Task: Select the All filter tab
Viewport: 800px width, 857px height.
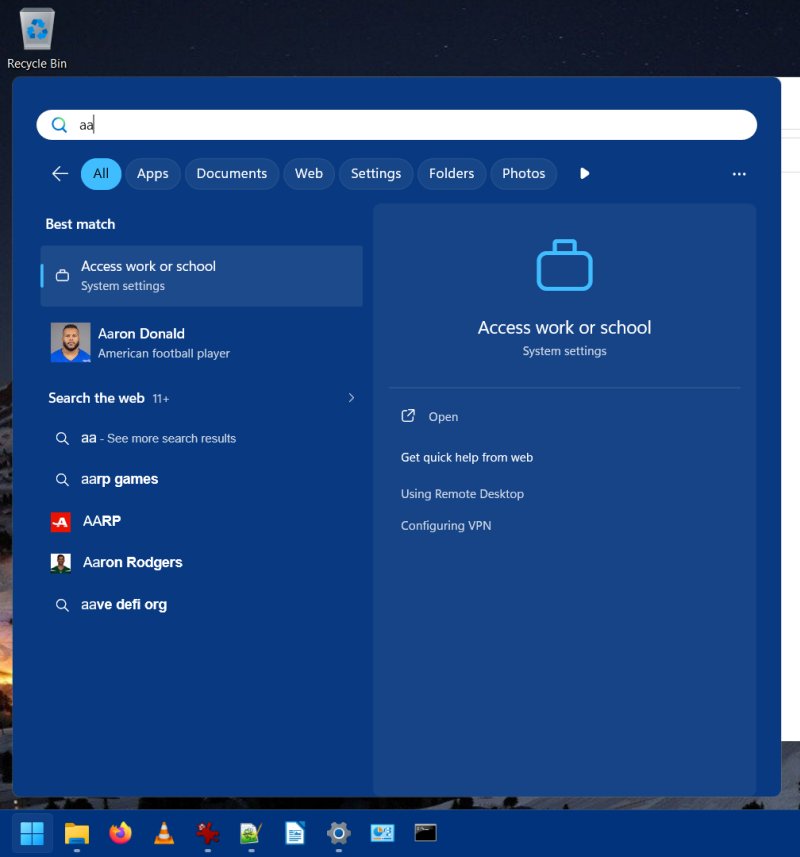Action: 101,174
